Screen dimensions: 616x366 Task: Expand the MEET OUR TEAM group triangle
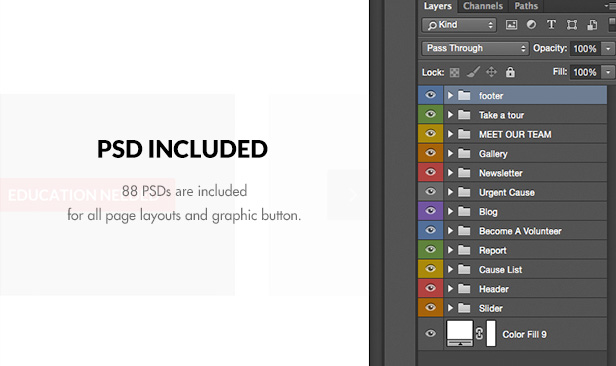tap(450, 134)
